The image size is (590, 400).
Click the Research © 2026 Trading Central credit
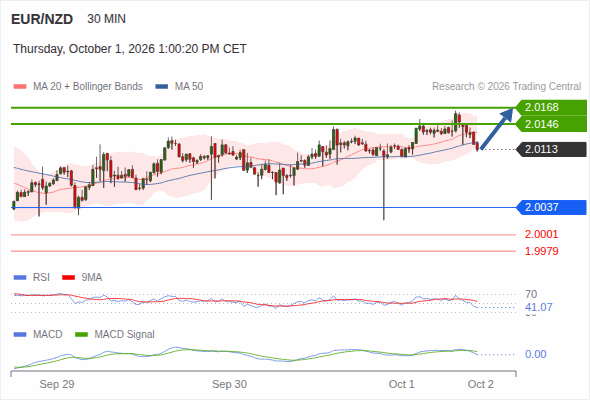click(x=506, y=87)
